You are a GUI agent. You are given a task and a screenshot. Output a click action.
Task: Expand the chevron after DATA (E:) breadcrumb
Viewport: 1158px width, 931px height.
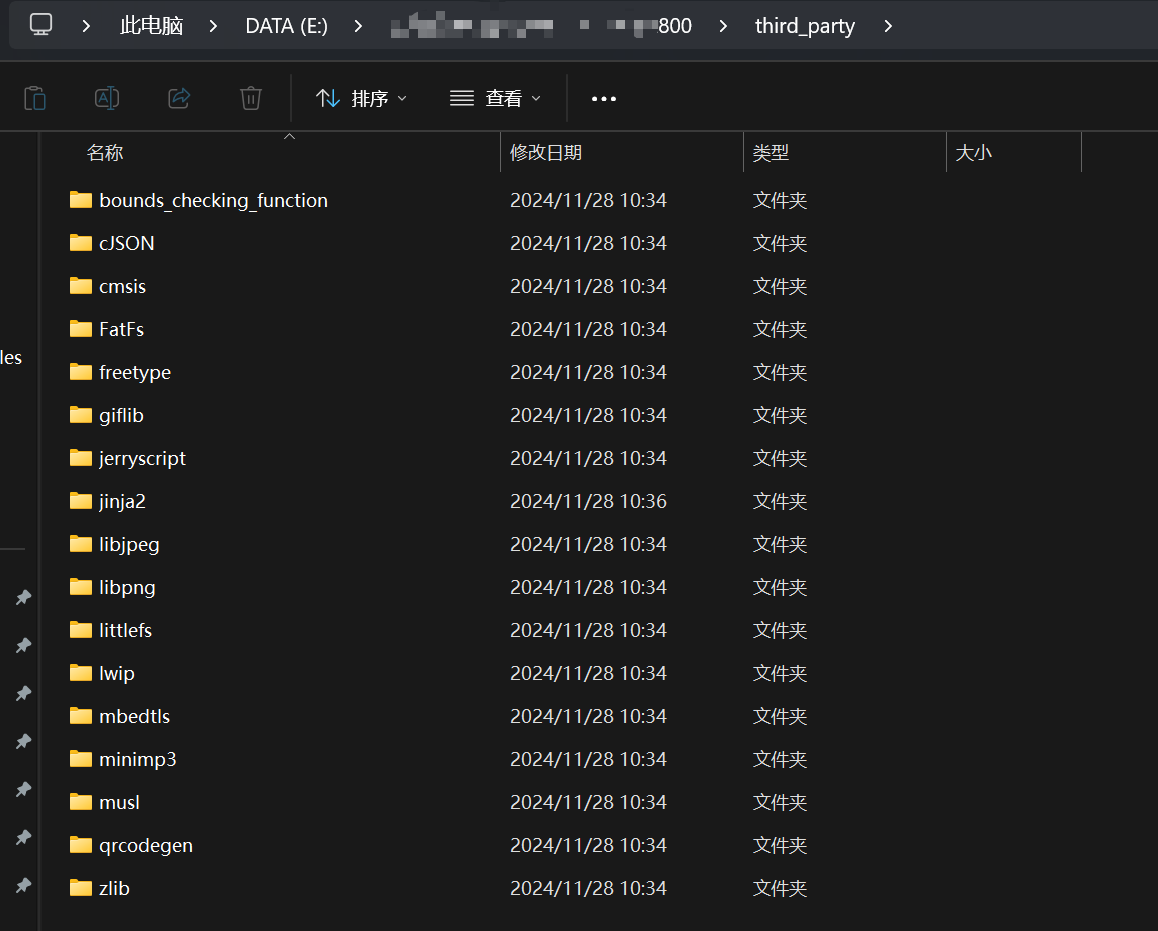click(358, 27)
